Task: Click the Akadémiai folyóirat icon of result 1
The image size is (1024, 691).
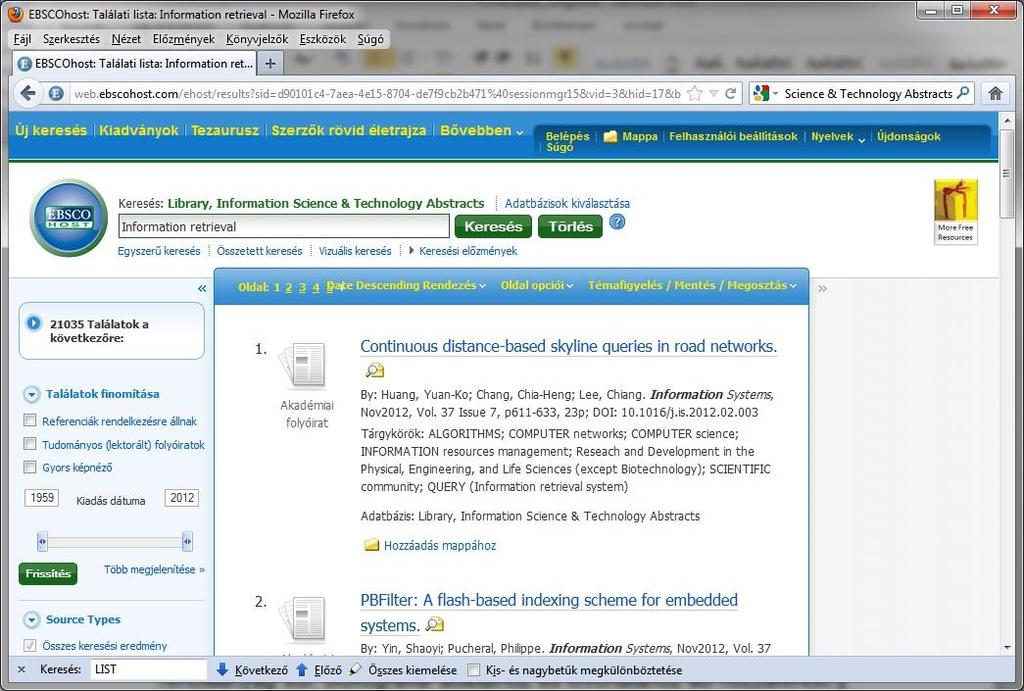Action: 304,364
